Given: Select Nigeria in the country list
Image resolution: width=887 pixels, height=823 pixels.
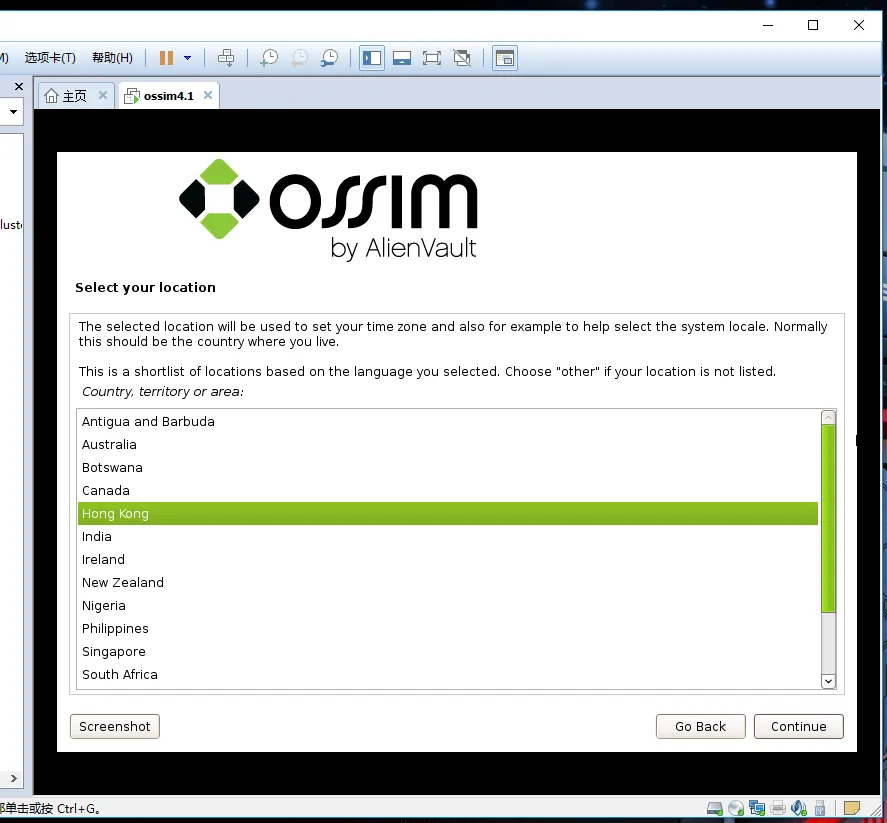Looking at the screenshot, I should pyautogui.click(x=448, y=605).
